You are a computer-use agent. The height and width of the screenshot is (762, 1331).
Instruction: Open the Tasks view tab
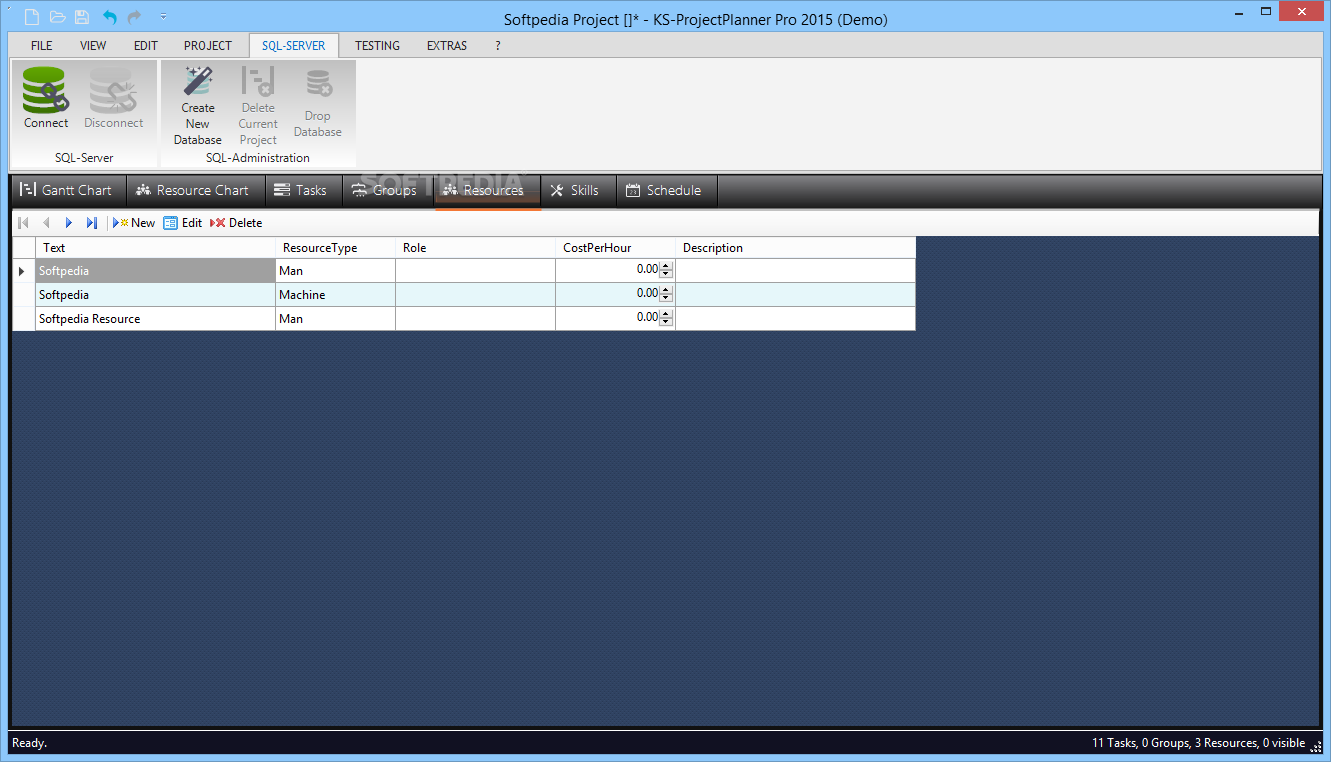(x=303, y=190)
